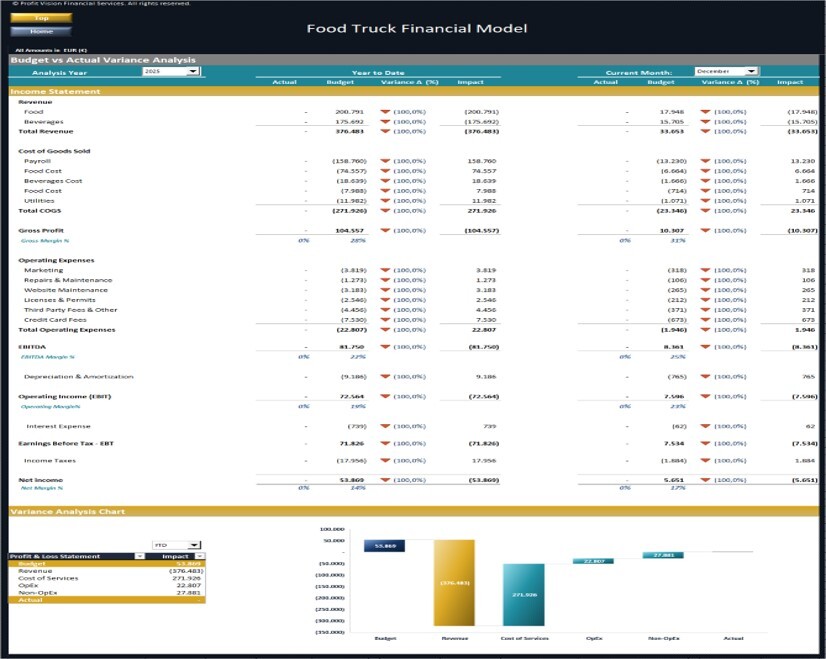Click the EBITDA YTD red variance arrow
This screenshot has width=826, height=659.
[385, 347]
